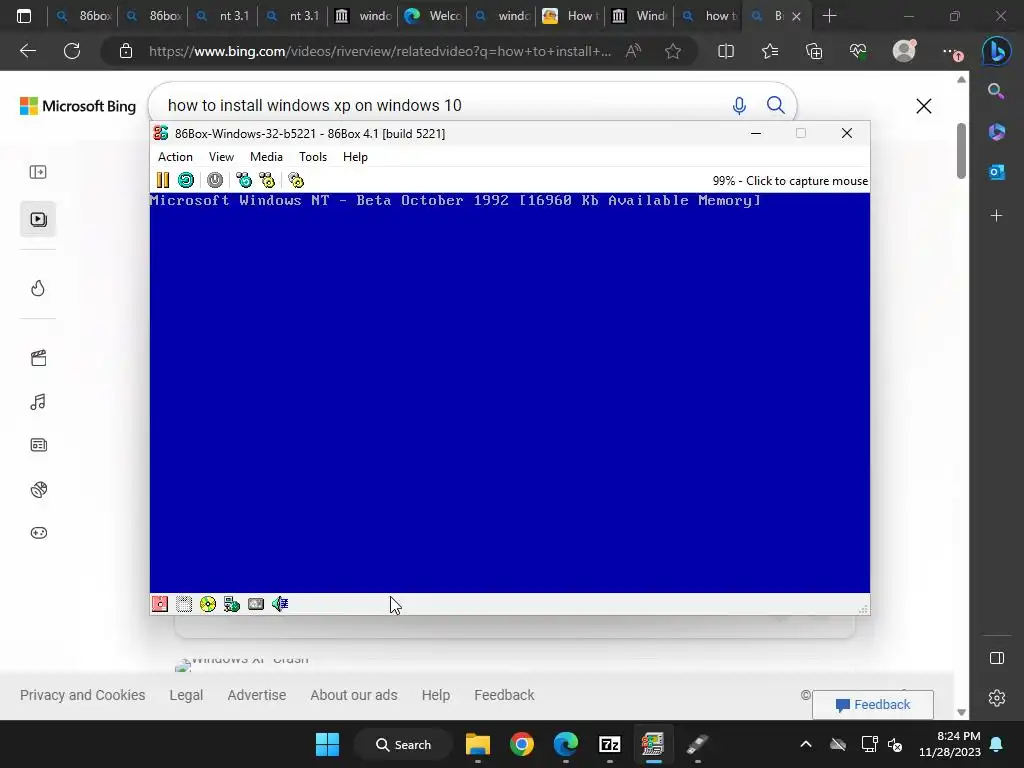
Task: Open the Advertise footer link
Action: click(257, 695)
